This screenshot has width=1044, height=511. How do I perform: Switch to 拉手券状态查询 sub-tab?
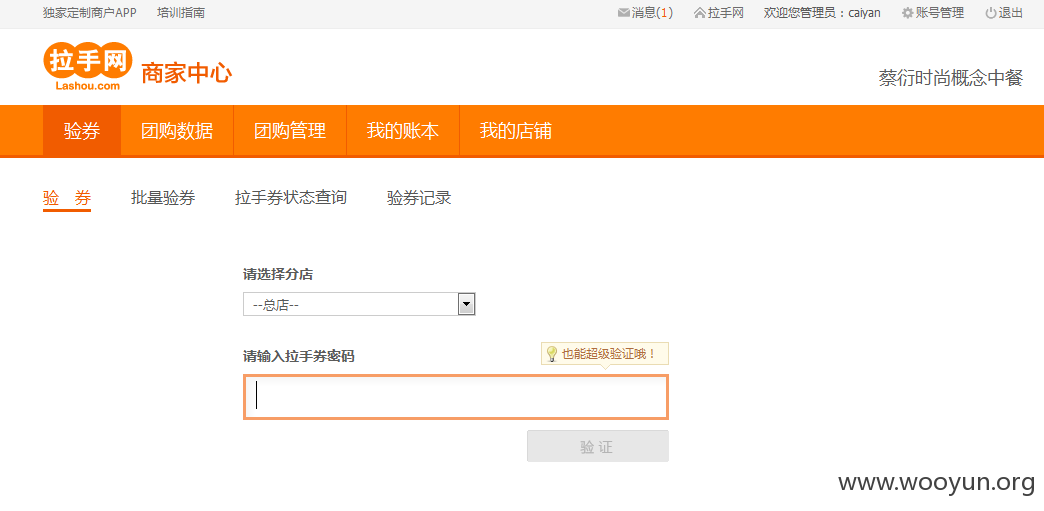pyautogui.click(x=291, y=198)
